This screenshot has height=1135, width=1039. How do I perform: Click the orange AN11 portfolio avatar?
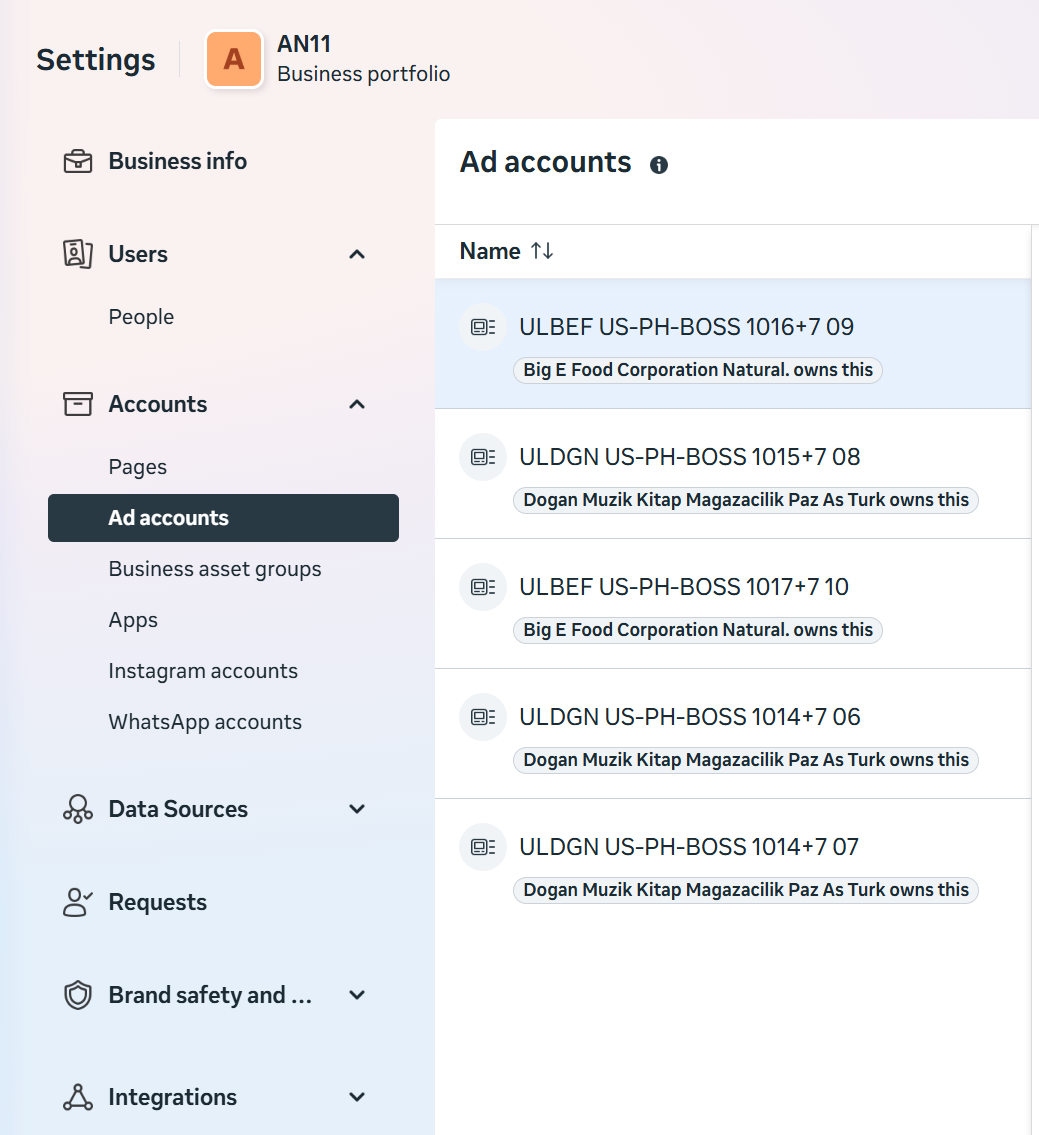point(234,59)
